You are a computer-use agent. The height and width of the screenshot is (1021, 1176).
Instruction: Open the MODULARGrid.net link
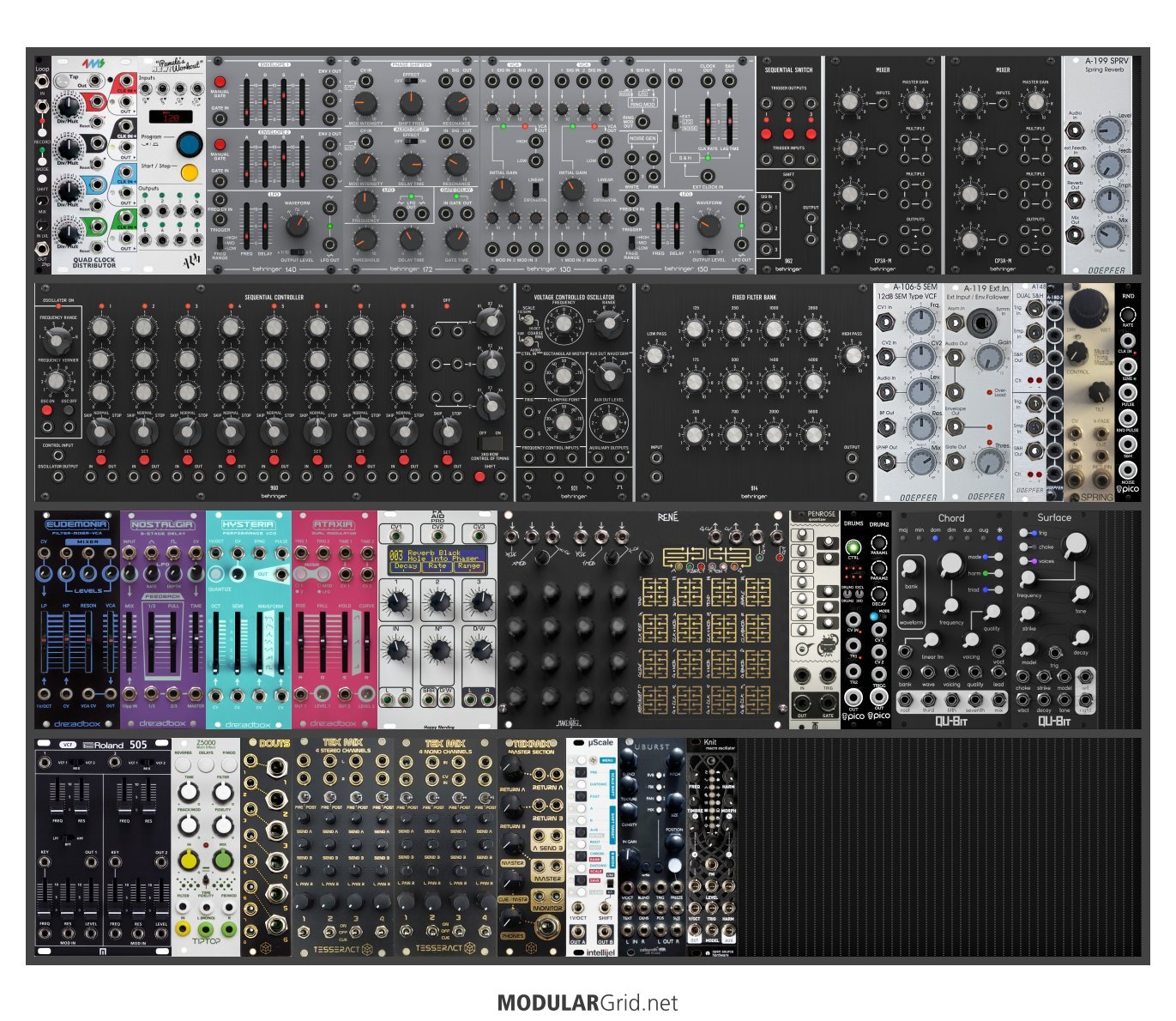pos(588,1003)
